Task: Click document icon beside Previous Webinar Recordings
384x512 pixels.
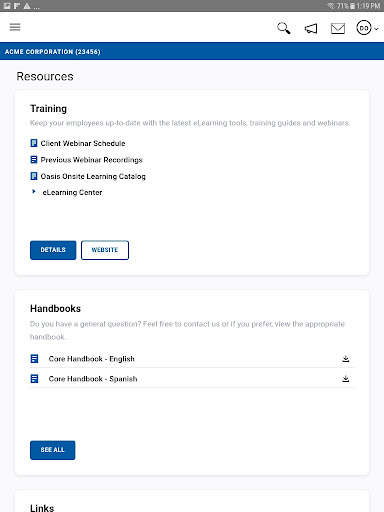Action: pyautogui.click(x=34, y=160)
